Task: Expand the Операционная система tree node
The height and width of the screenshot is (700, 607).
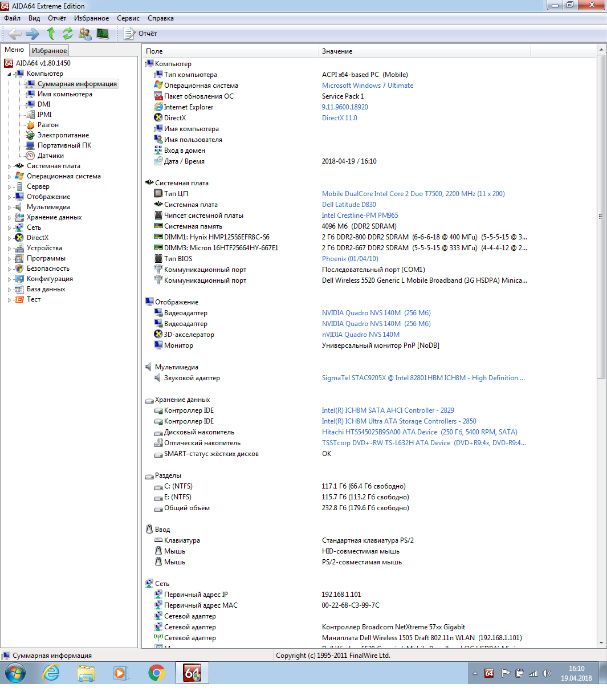Action: tap(9, 176)
